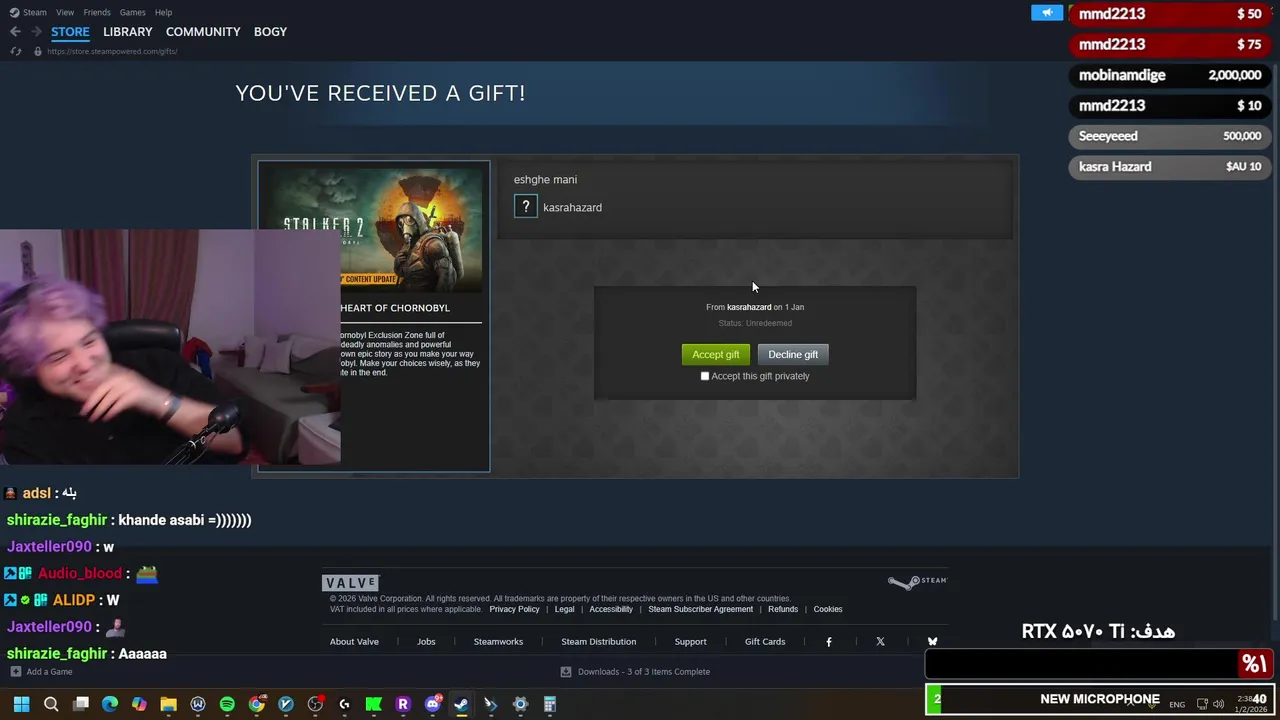Open the Help menu
The image size is (1280, 720).
tap(163, 12)
